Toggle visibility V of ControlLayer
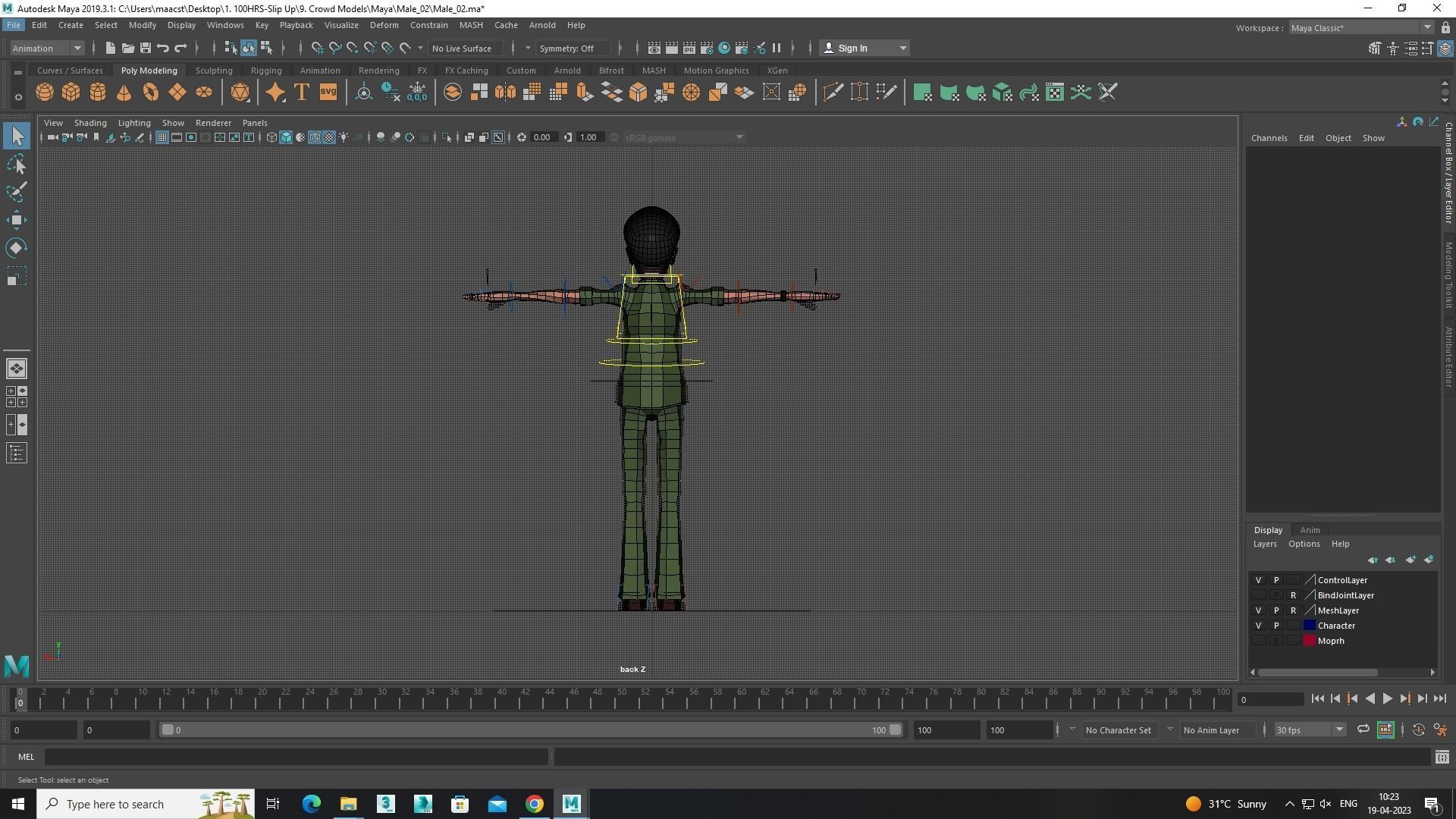The height and width of the screenshot is (819, 1456). [x=1258, y=580]
